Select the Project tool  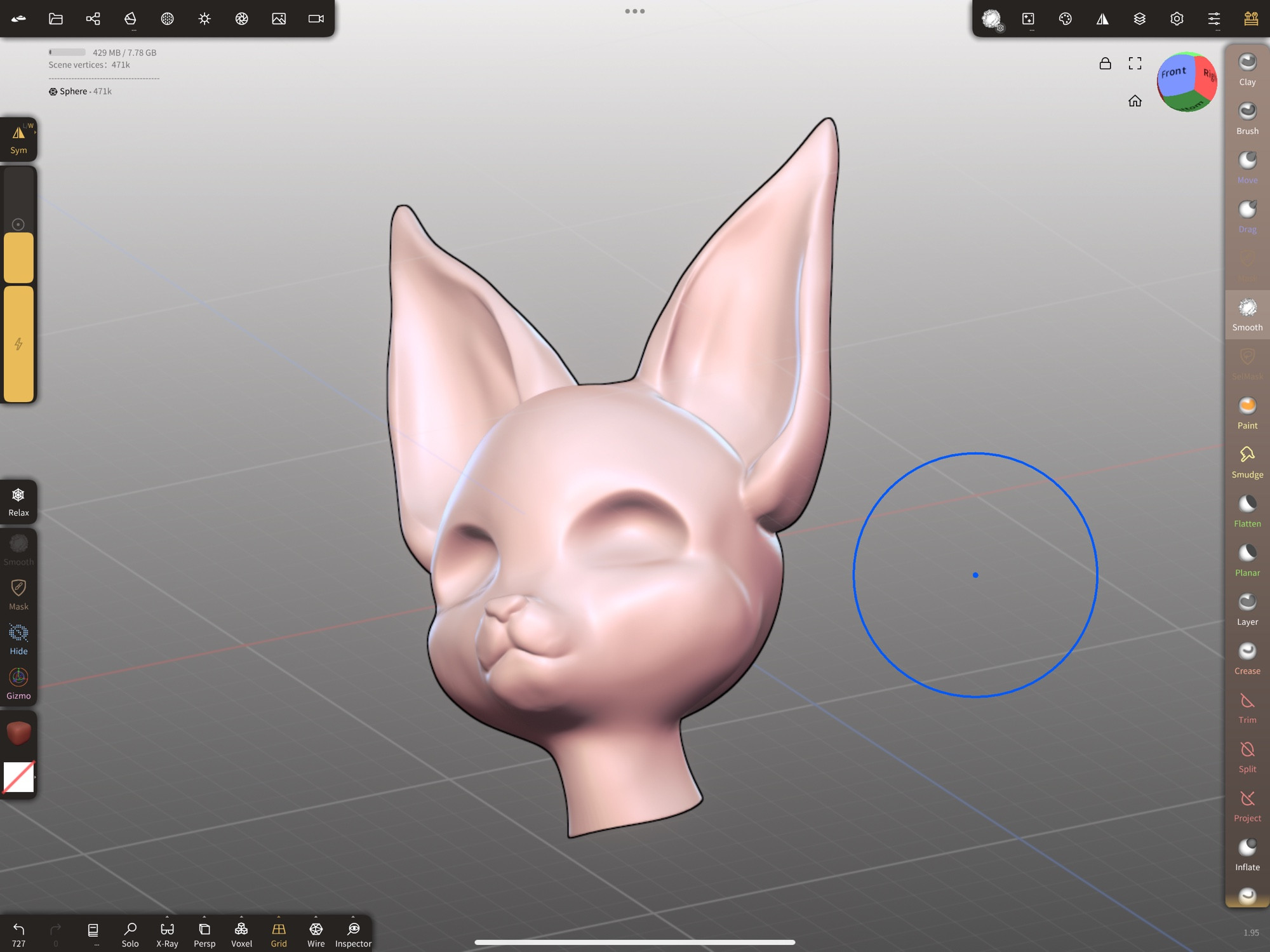pyautogui.click(x=1247, y=805)
